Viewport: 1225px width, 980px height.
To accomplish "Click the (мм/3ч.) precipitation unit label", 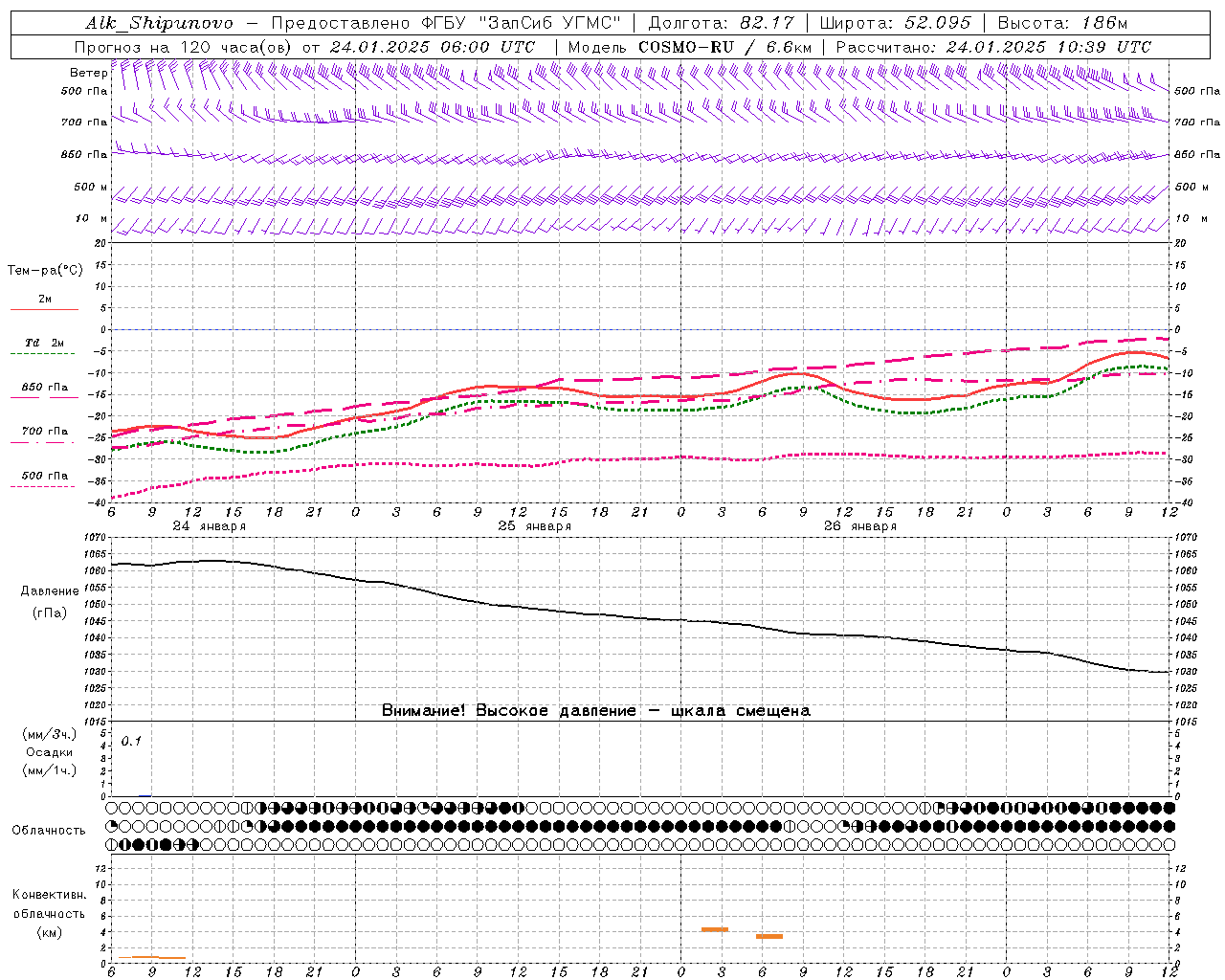I will (x=50, y=735).
